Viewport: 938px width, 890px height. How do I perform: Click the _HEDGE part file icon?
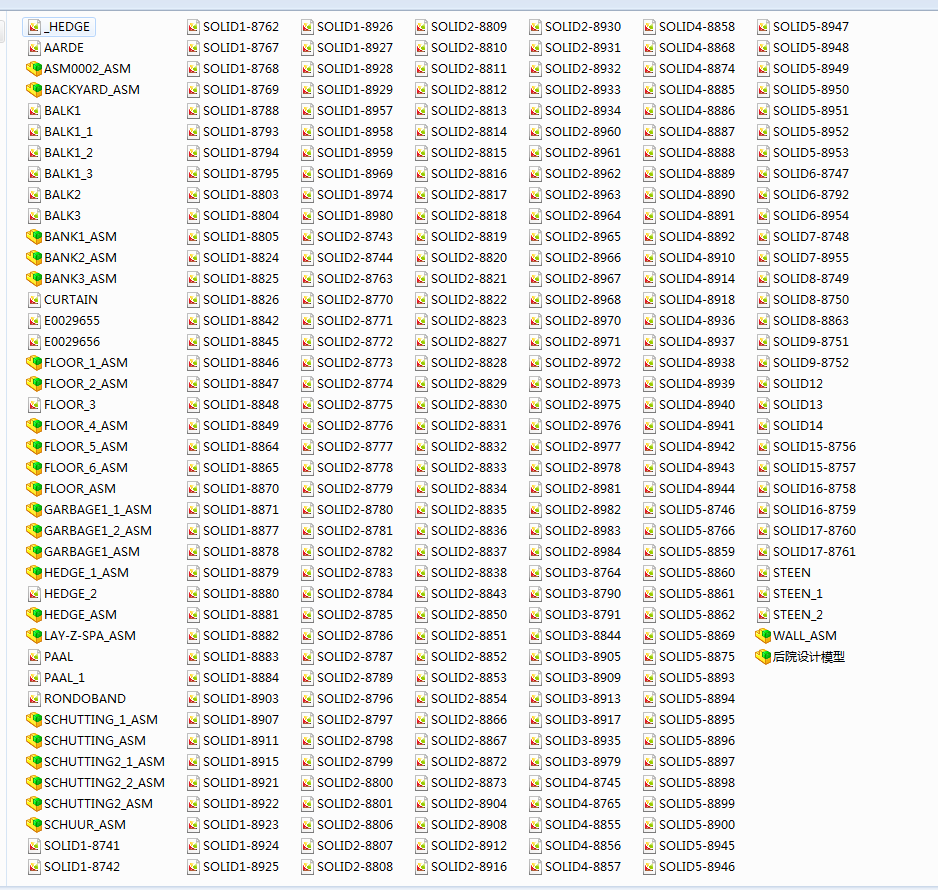34,27
